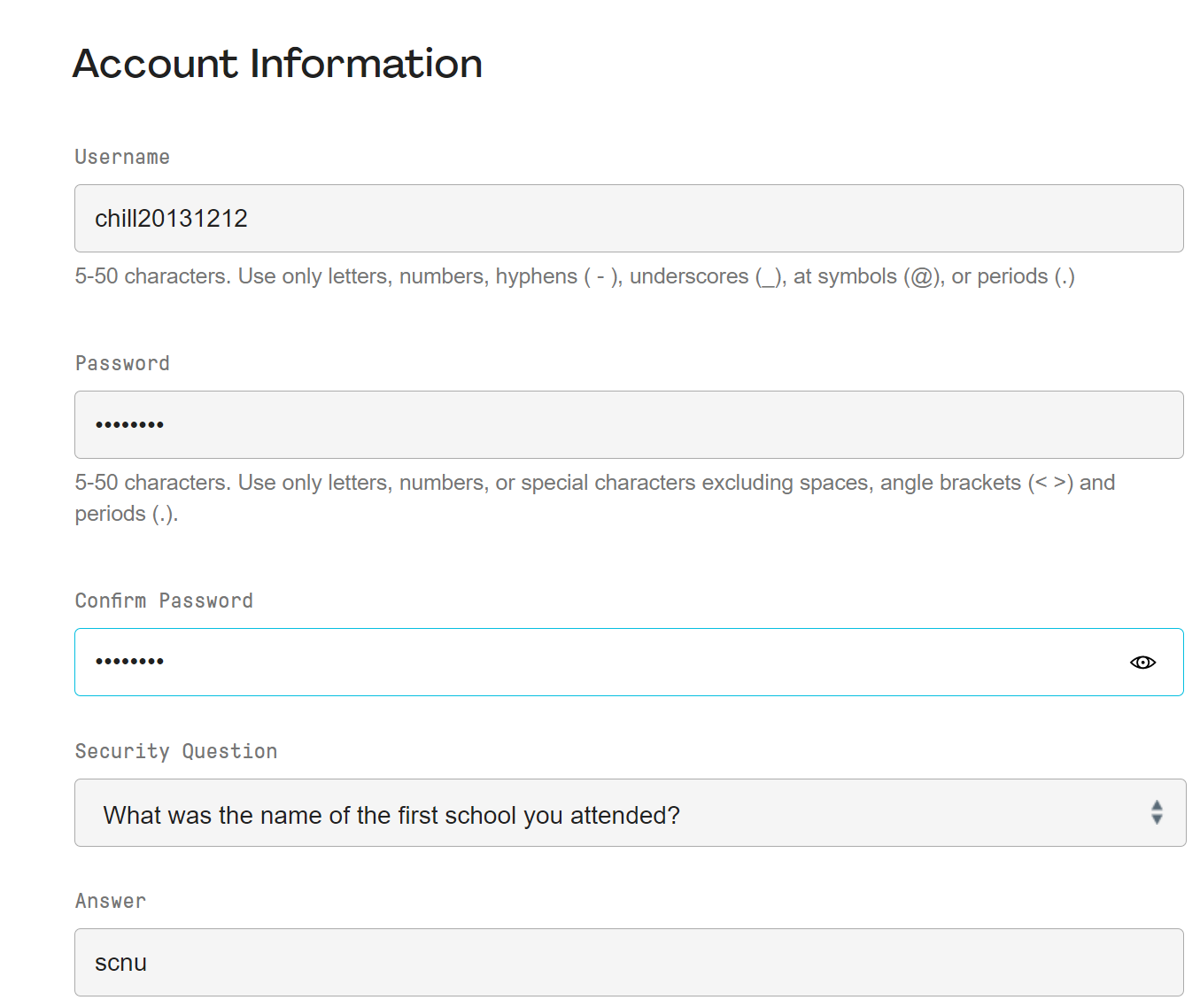Click the masked dots in Confirm Password
The height and width of the screenshot is (1008, 1200).
(x=129, y=662)
